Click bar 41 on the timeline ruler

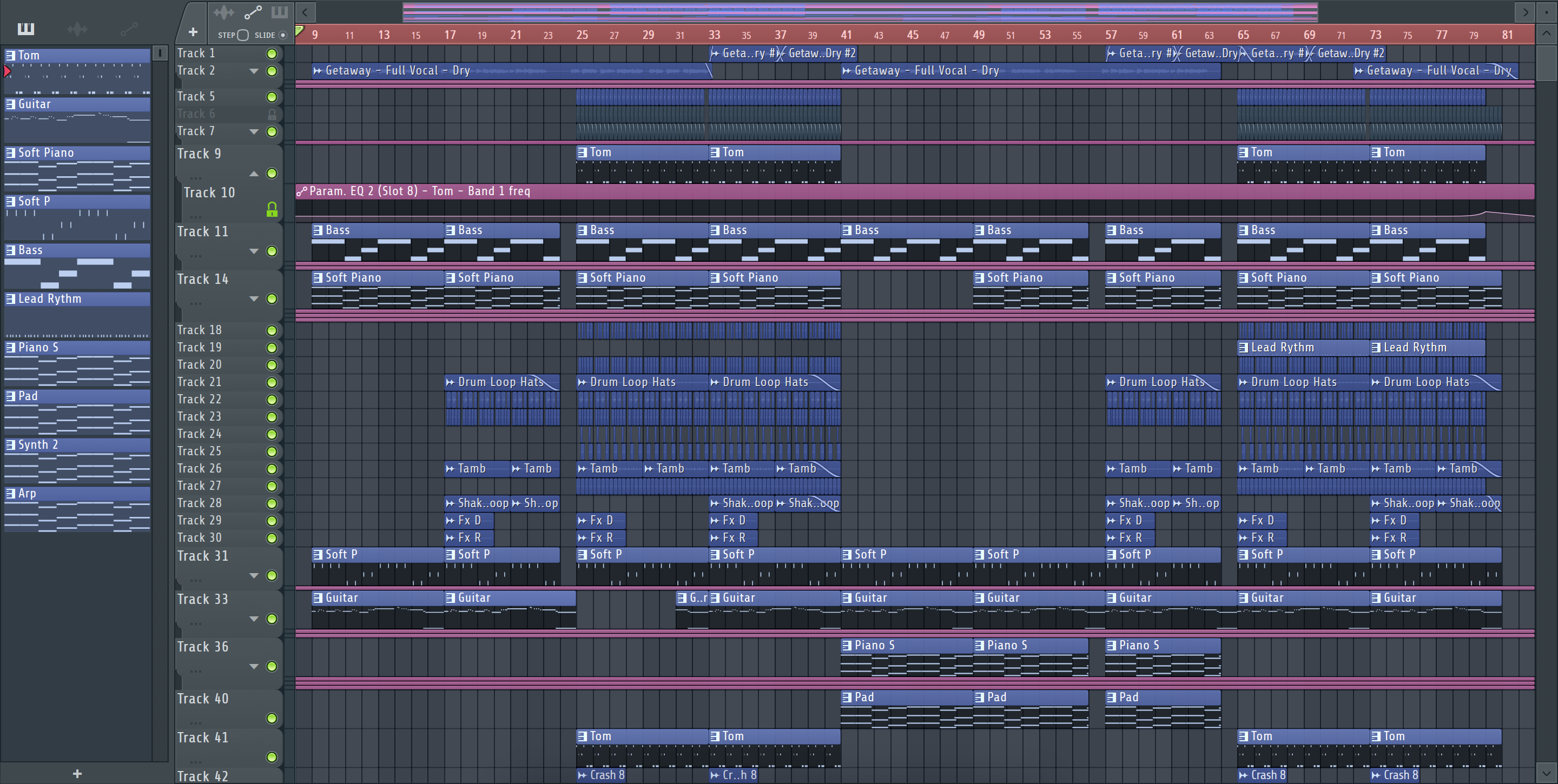[846, 35]
